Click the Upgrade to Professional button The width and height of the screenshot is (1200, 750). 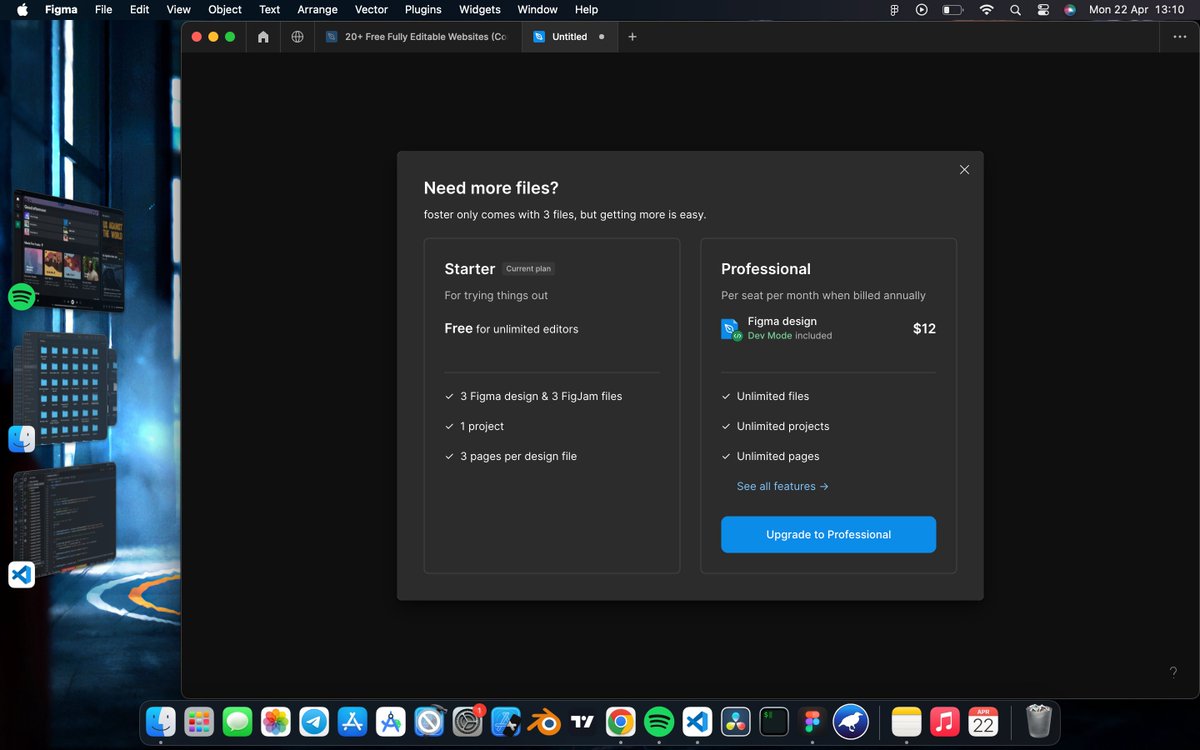pyautogui.click(x=828, y=534)
